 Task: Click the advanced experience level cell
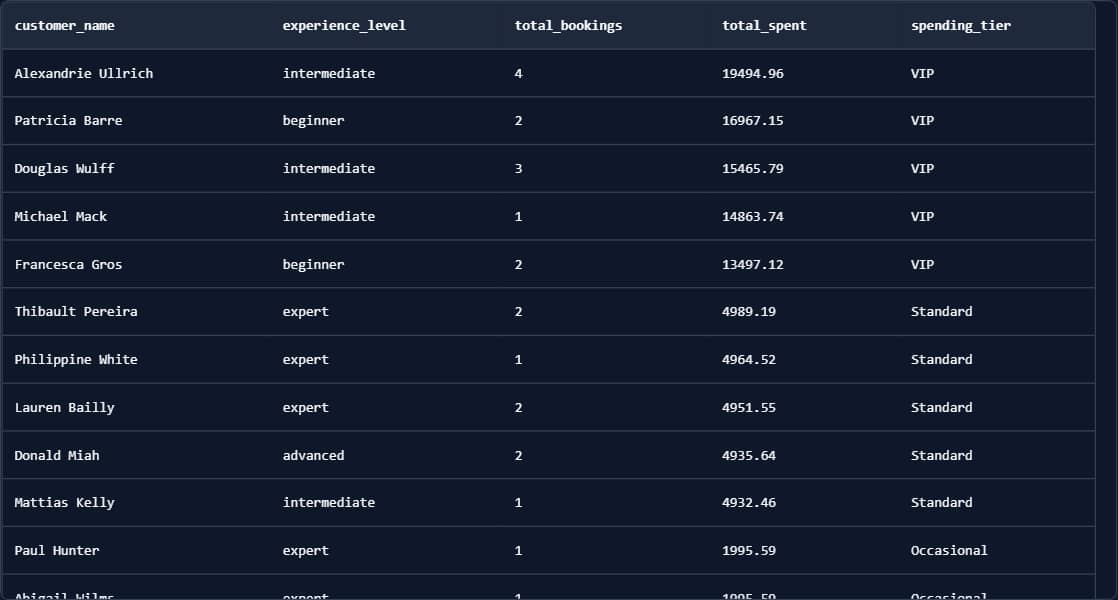tap(313, 456)
